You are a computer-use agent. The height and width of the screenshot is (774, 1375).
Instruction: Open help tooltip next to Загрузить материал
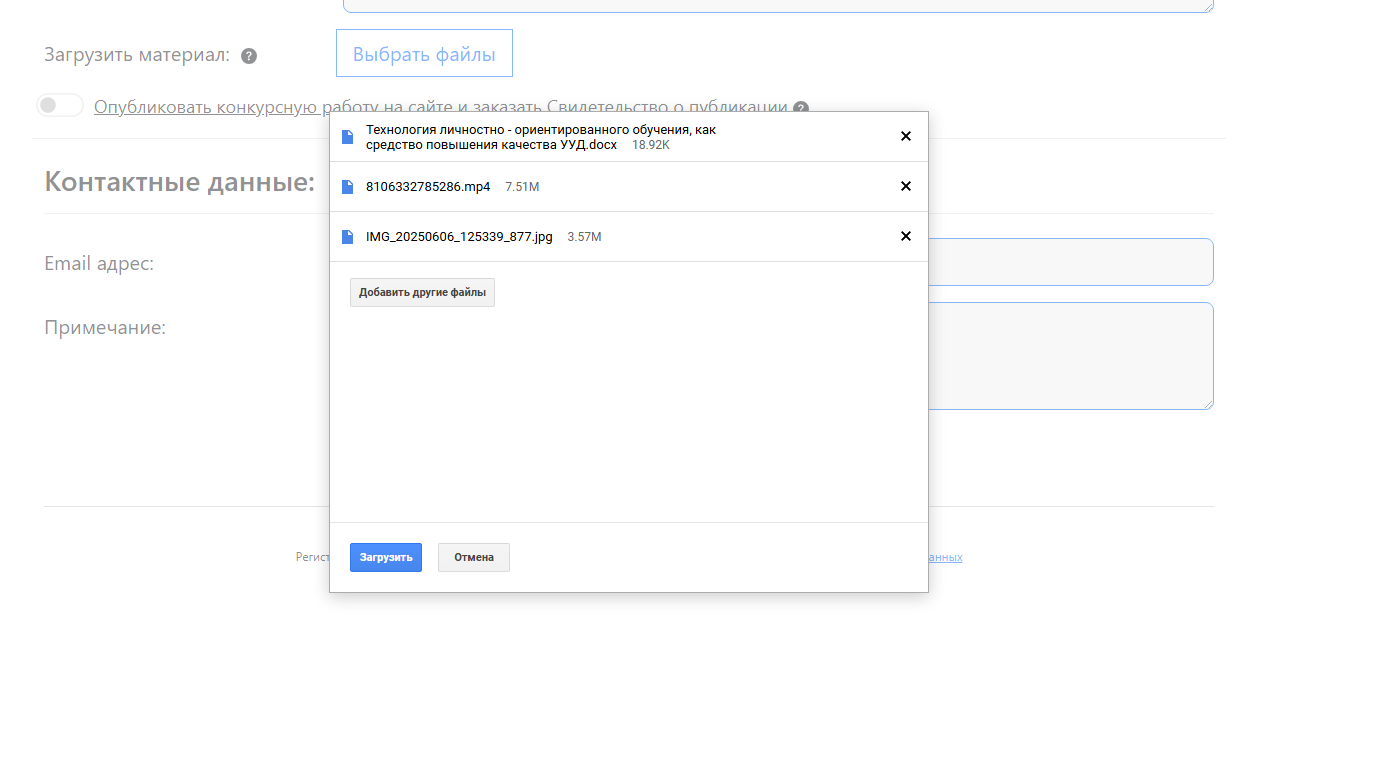click(249, 56)
